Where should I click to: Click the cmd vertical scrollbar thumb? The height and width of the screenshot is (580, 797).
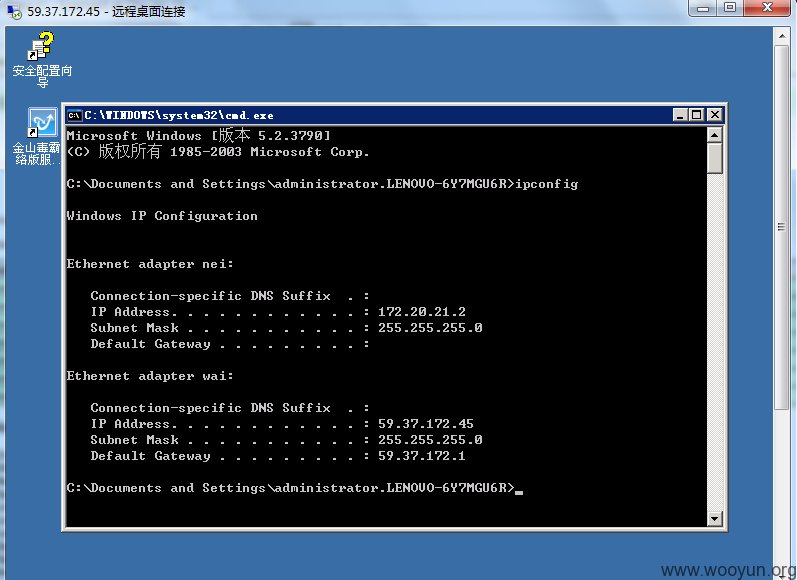point(715,158)
